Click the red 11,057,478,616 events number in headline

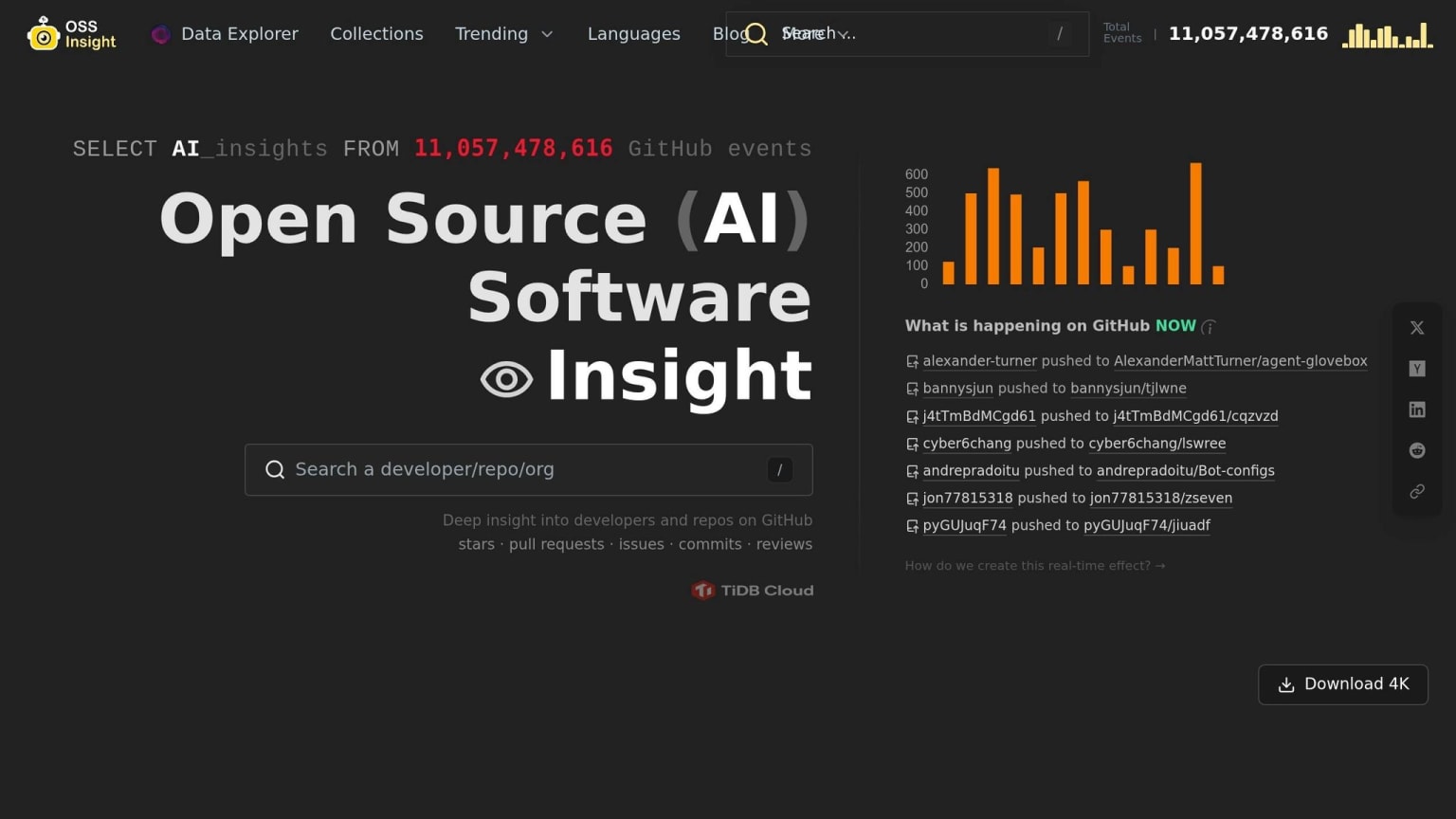tap(513, 149)
